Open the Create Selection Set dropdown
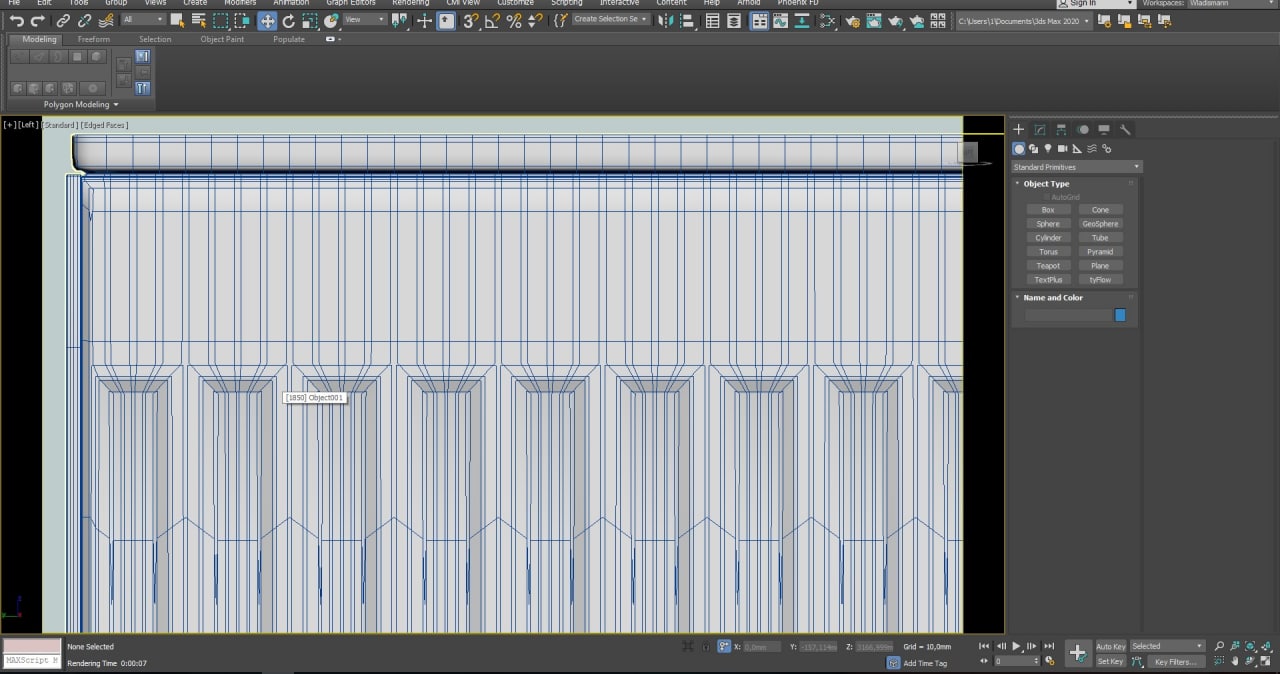Viewport: 1280px width, 674px height. point(611,20)
